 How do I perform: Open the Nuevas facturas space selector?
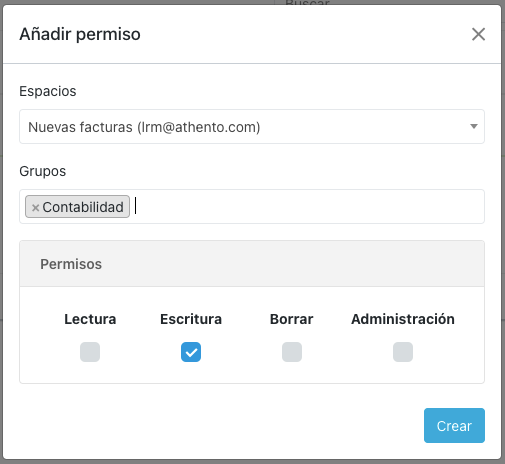[252, 127]
